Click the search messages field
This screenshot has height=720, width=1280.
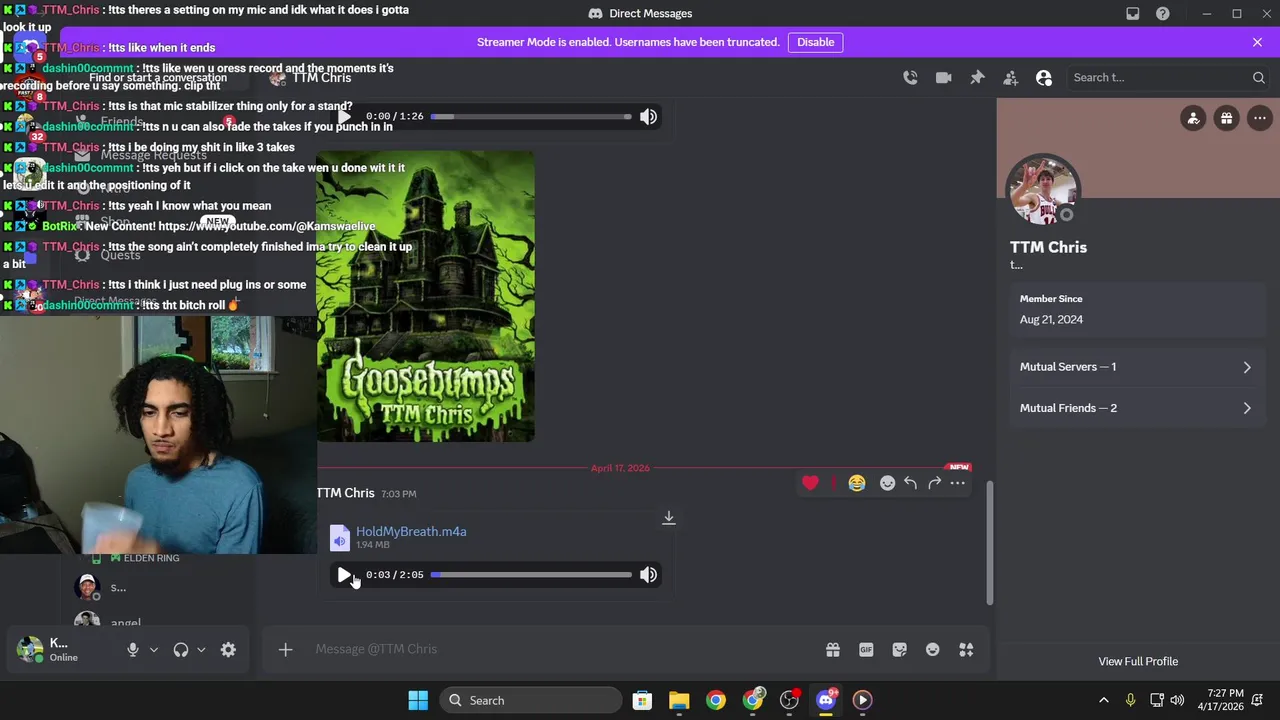[1168, 77]
